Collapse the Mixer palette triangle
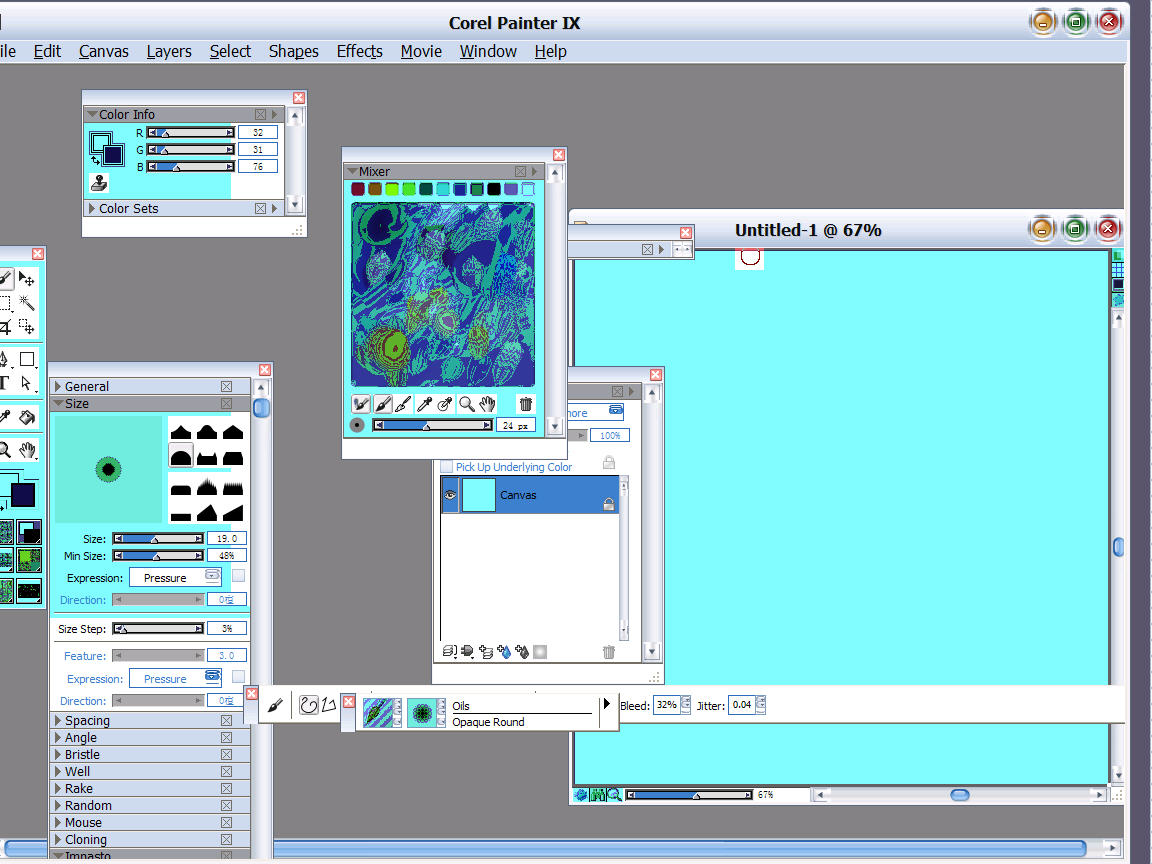The image size is (1152, 864). tap(352, 171)
